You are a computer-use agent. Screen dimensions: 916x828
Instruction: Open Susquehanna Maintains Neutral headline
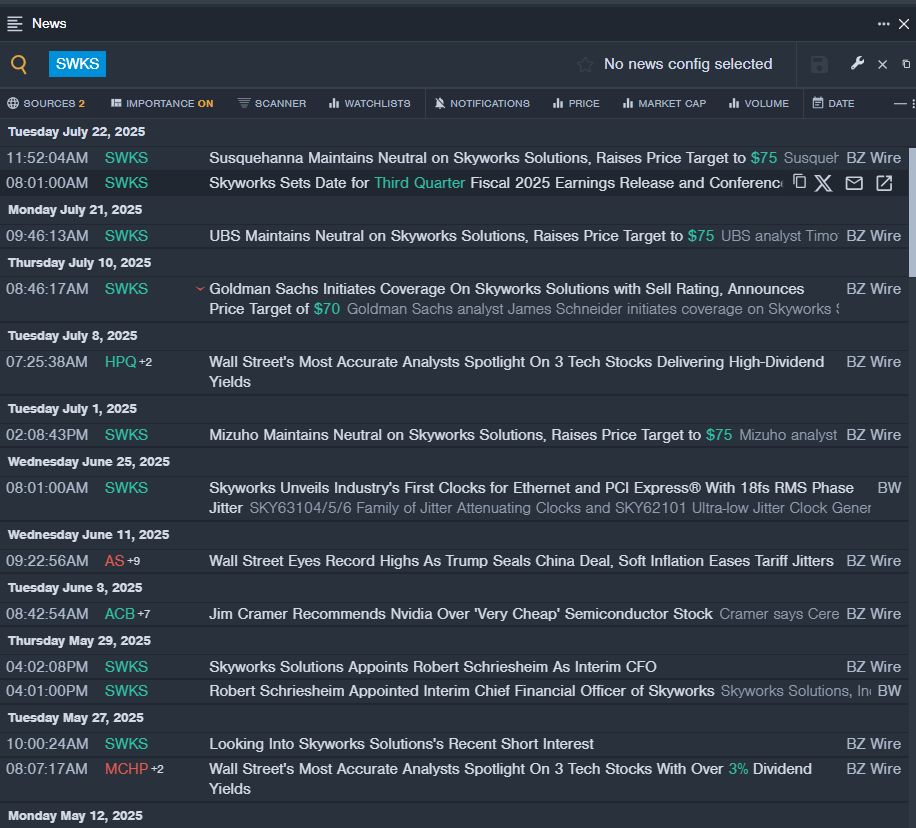[493, 158]
